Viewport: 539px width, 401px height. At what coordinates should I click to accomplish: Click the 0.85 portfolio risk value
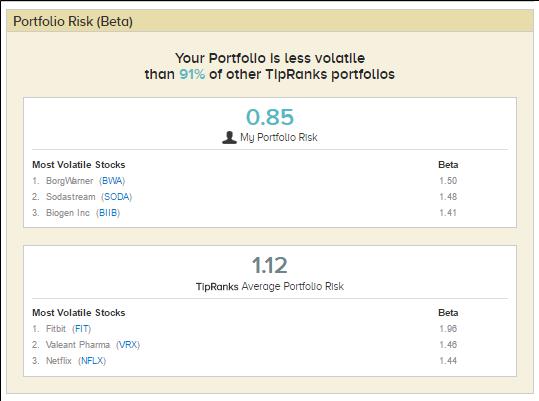[x=270, y=117]
